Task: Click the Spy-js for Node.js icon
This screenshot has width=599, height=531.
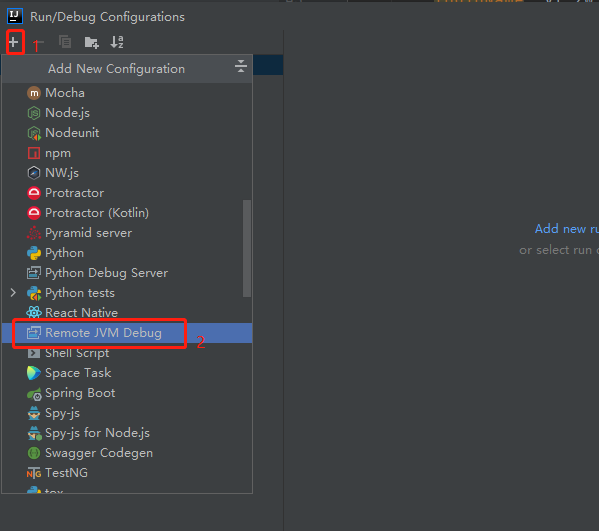Action: tap(34, 433)
